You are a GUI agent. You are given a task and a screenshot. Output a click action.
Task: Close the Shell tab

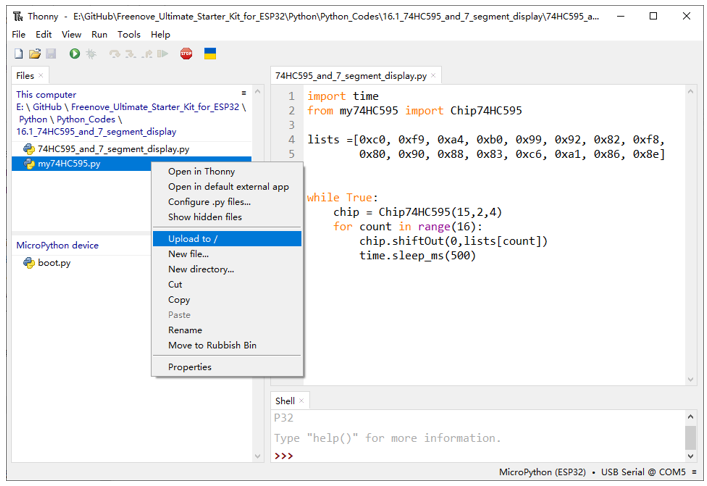(x=302, y=401)
